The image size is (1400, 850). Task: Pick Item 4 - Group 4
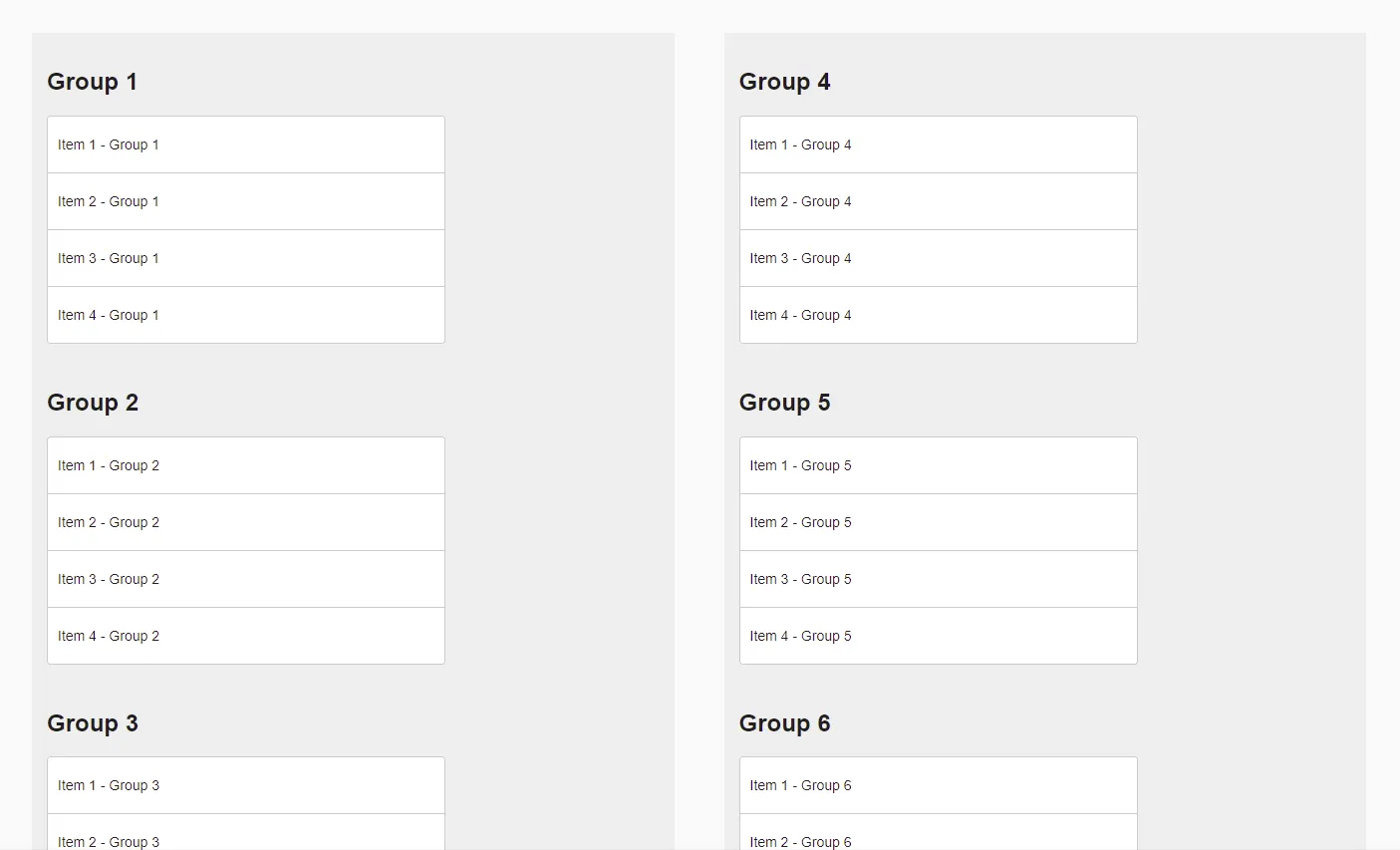938,315
